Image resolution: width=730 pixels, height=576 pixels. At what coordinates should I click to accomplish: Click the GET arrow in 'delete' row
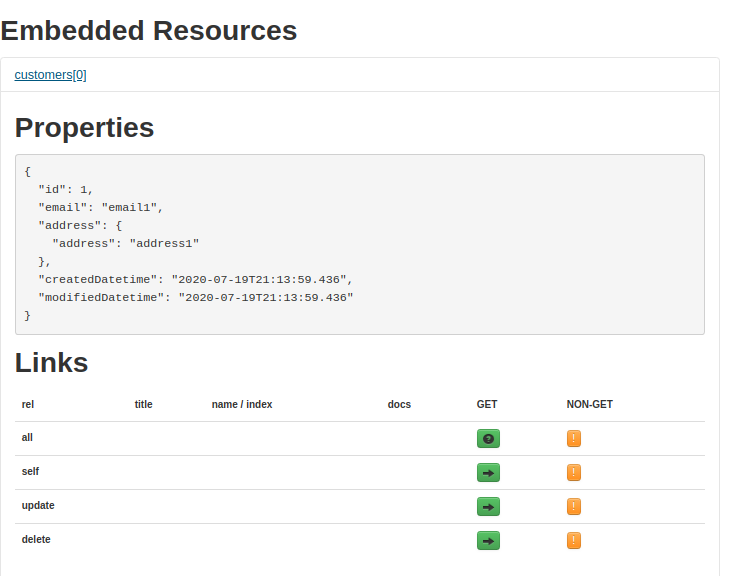point(488,540)
